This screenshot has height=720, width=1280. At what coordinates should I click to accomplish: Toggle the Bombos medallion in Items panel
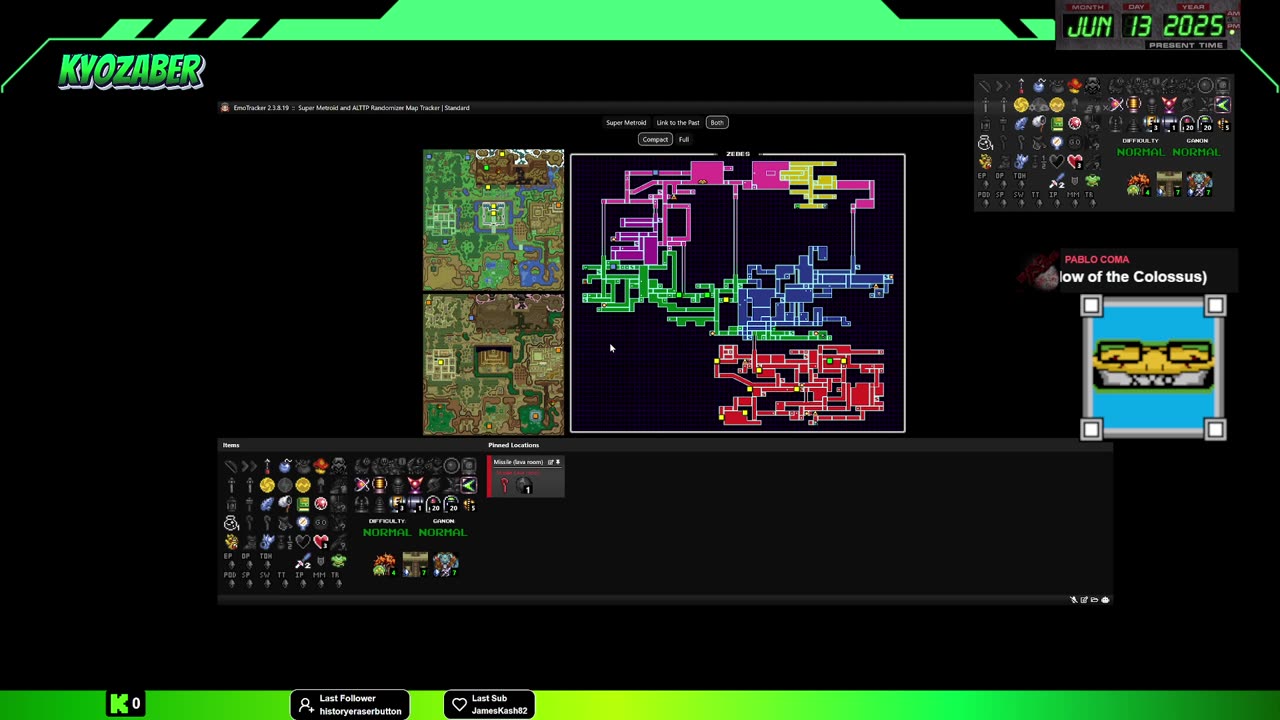point(267,485)
